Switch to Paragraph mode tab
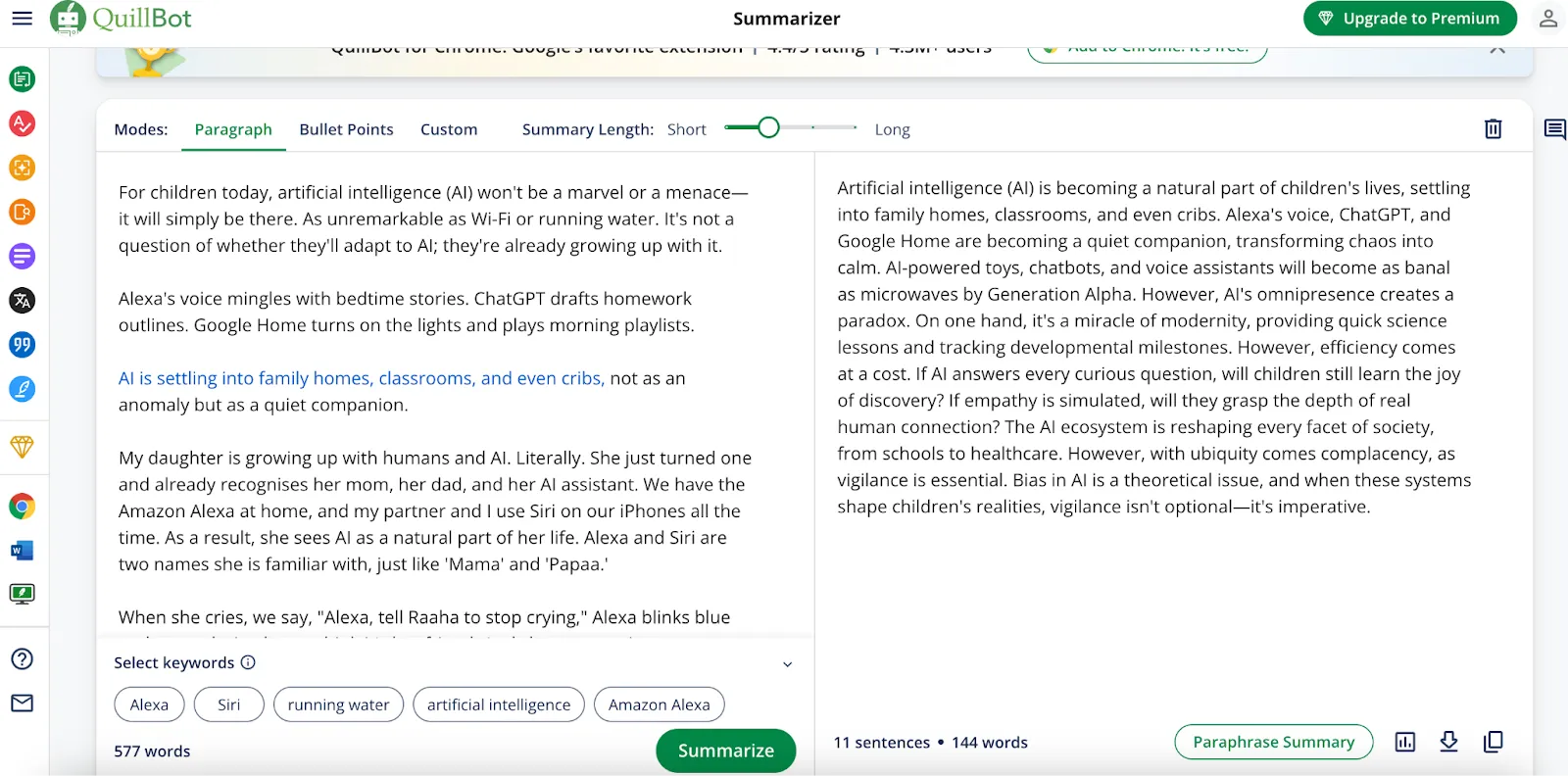 (x=233, y=129)
